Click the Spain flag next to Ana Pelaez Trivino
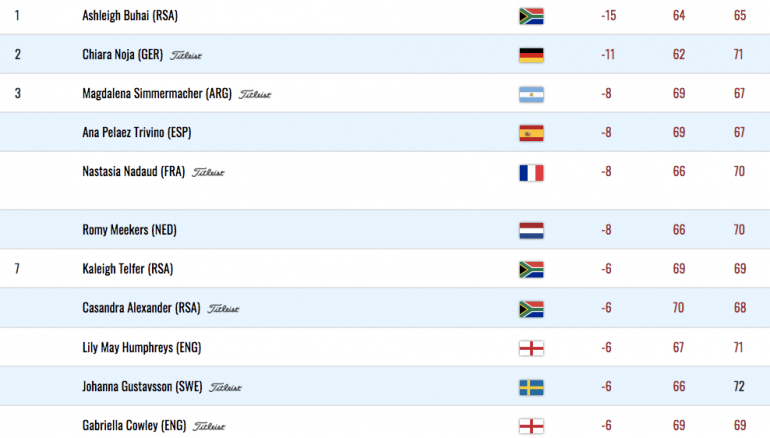Viewport: 770px width, 438px height. tap(531, 133)
